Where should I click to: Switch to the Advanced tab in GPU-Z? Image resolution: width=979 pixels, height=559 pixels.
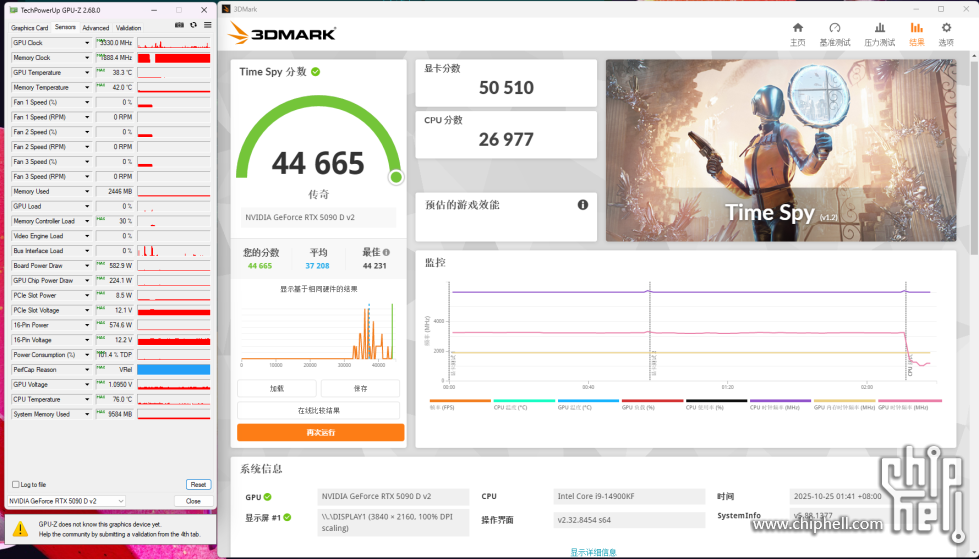96,28
